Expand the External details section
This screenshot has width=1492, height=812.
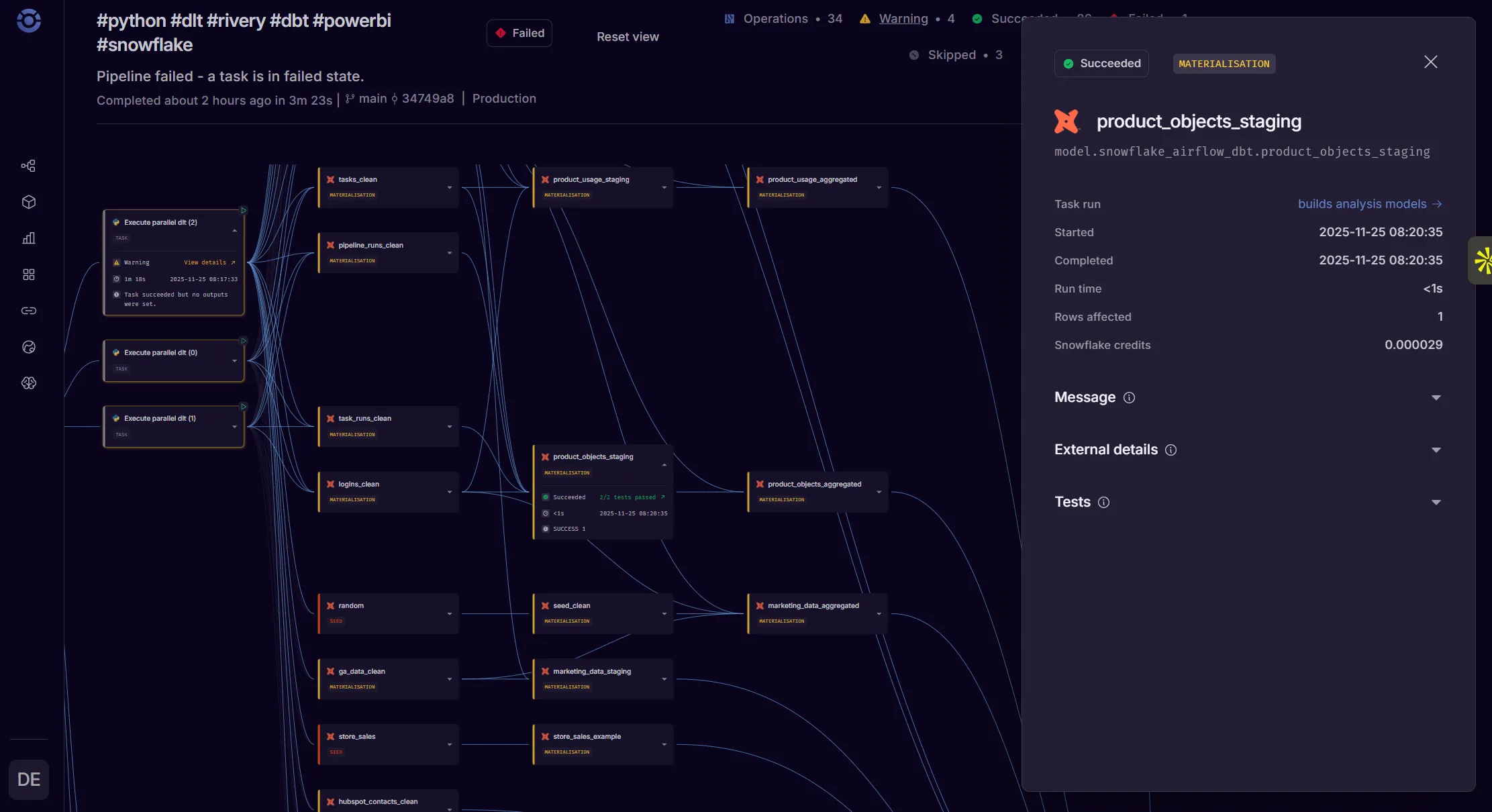[x=1436, y=450]
